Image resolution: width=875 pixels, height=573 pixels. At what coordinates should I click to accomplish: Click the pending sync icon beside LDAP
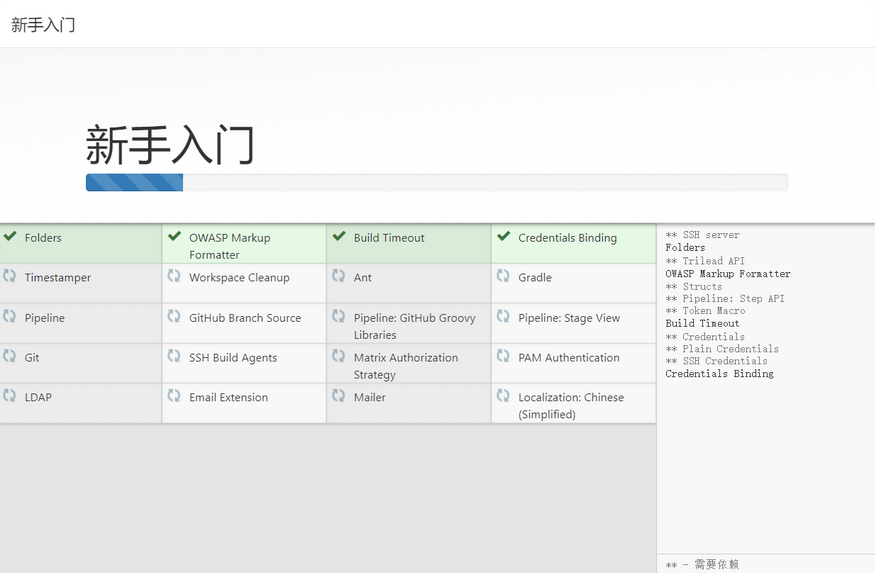9,396
